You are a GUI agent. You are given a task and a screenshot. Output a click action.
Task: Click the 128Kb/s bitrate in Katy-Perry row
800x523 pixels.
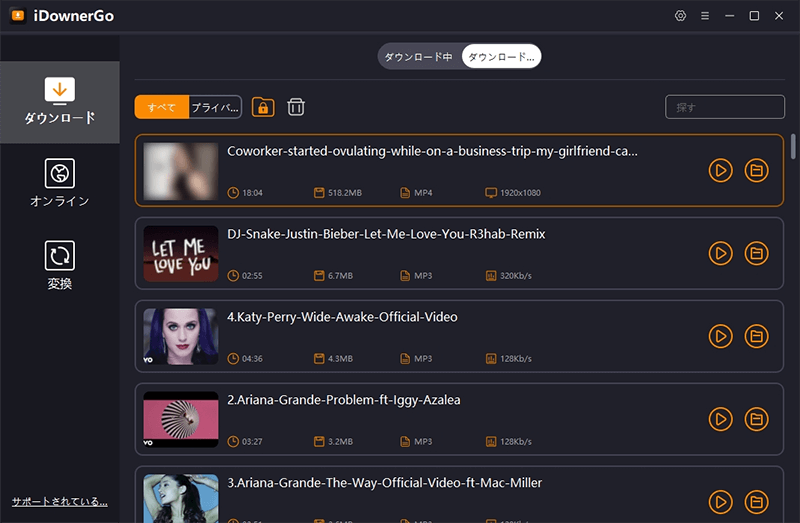pyautogui.click(x=516, y=359)
